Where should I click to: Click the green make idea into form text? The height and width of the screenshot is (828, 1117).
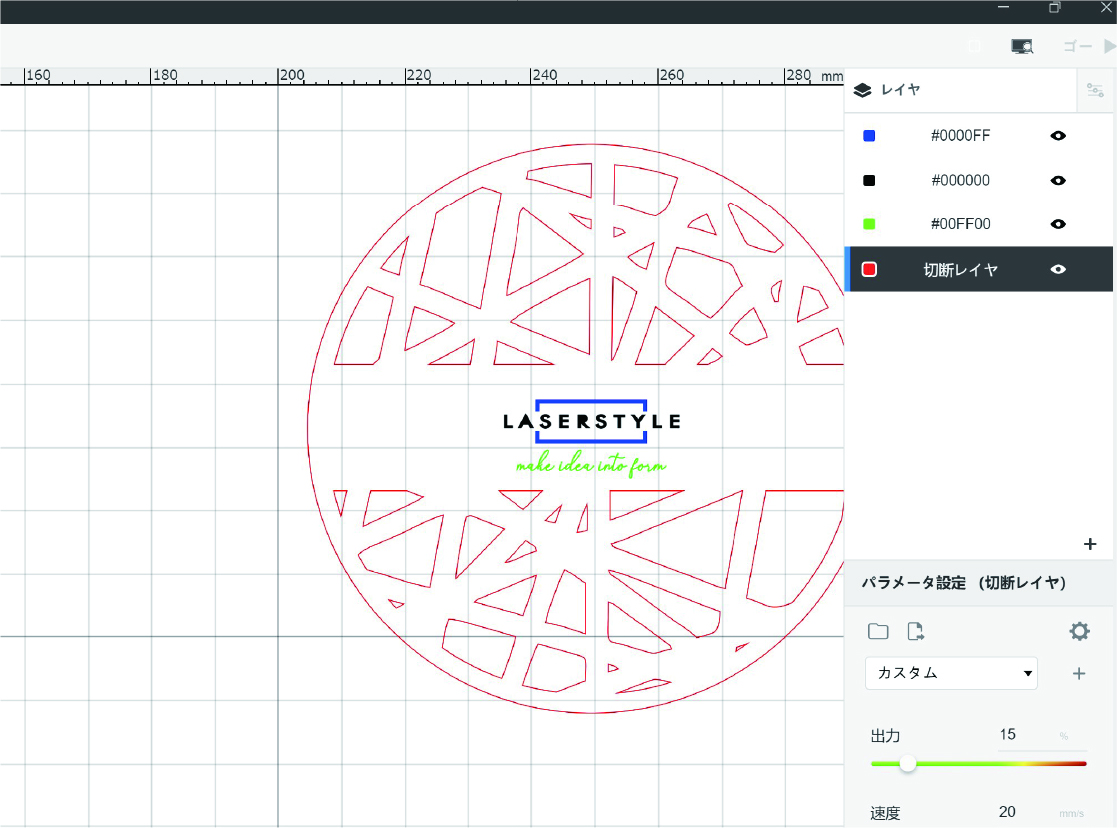coord(591,465)
